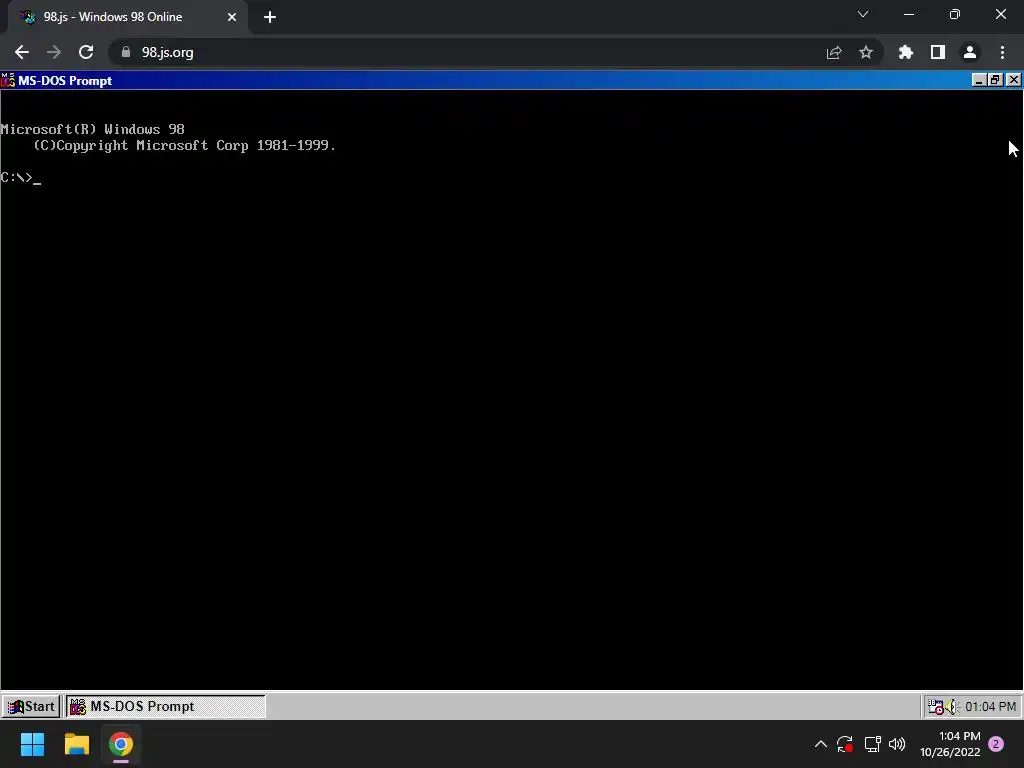Click the MS-DOS Prompt title bar icon
The height and width of the screenshot is (768, 1024).
8,80
